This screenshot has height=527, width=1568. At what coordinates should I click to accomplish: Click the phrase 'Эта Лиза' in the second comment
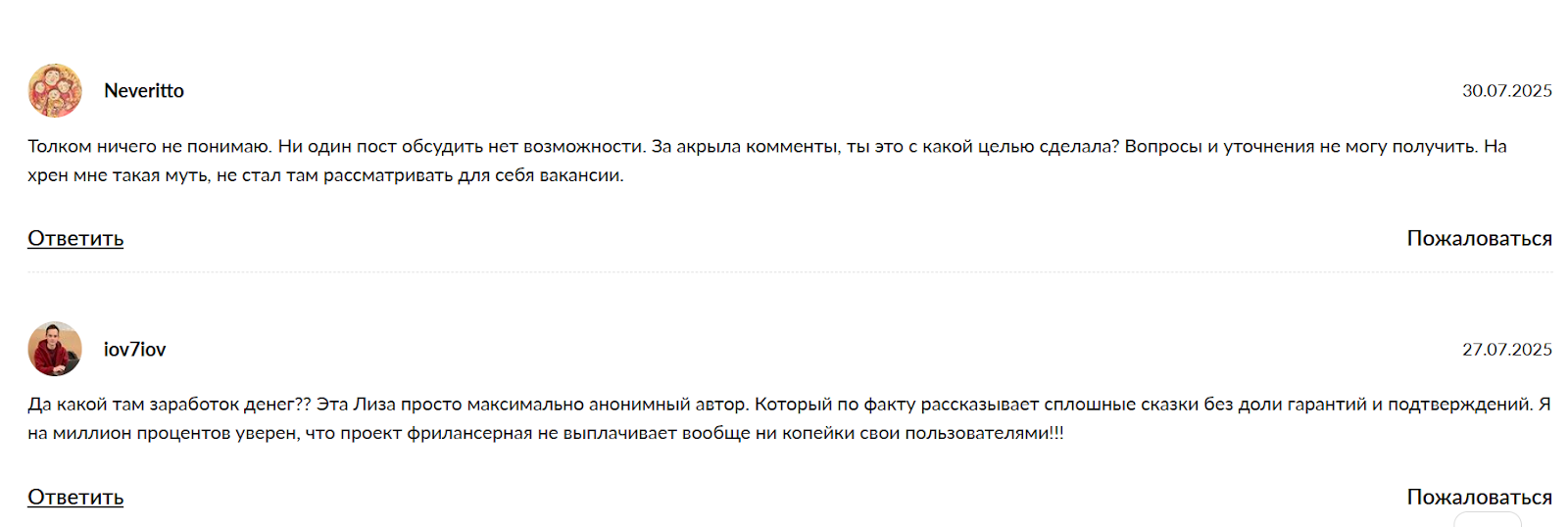pyautogui.click(x=356, y=404)
